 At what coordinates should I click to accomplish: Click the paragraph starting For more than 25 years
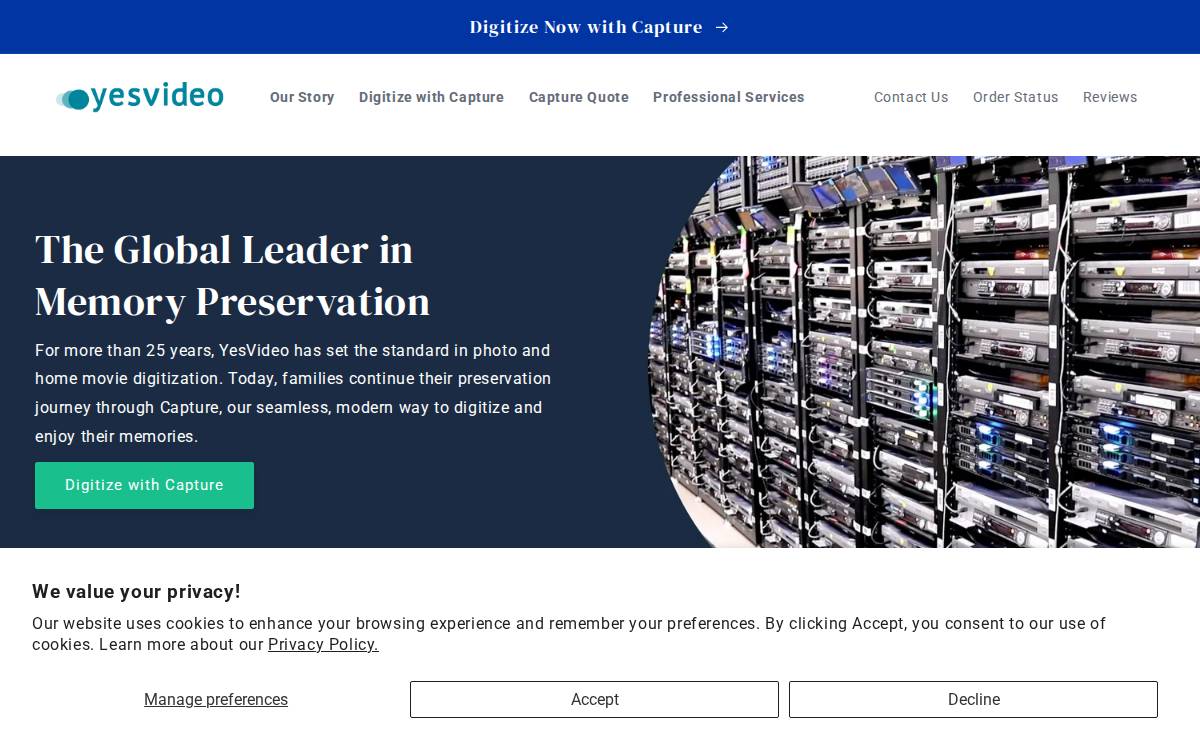(x=293, y=394)
